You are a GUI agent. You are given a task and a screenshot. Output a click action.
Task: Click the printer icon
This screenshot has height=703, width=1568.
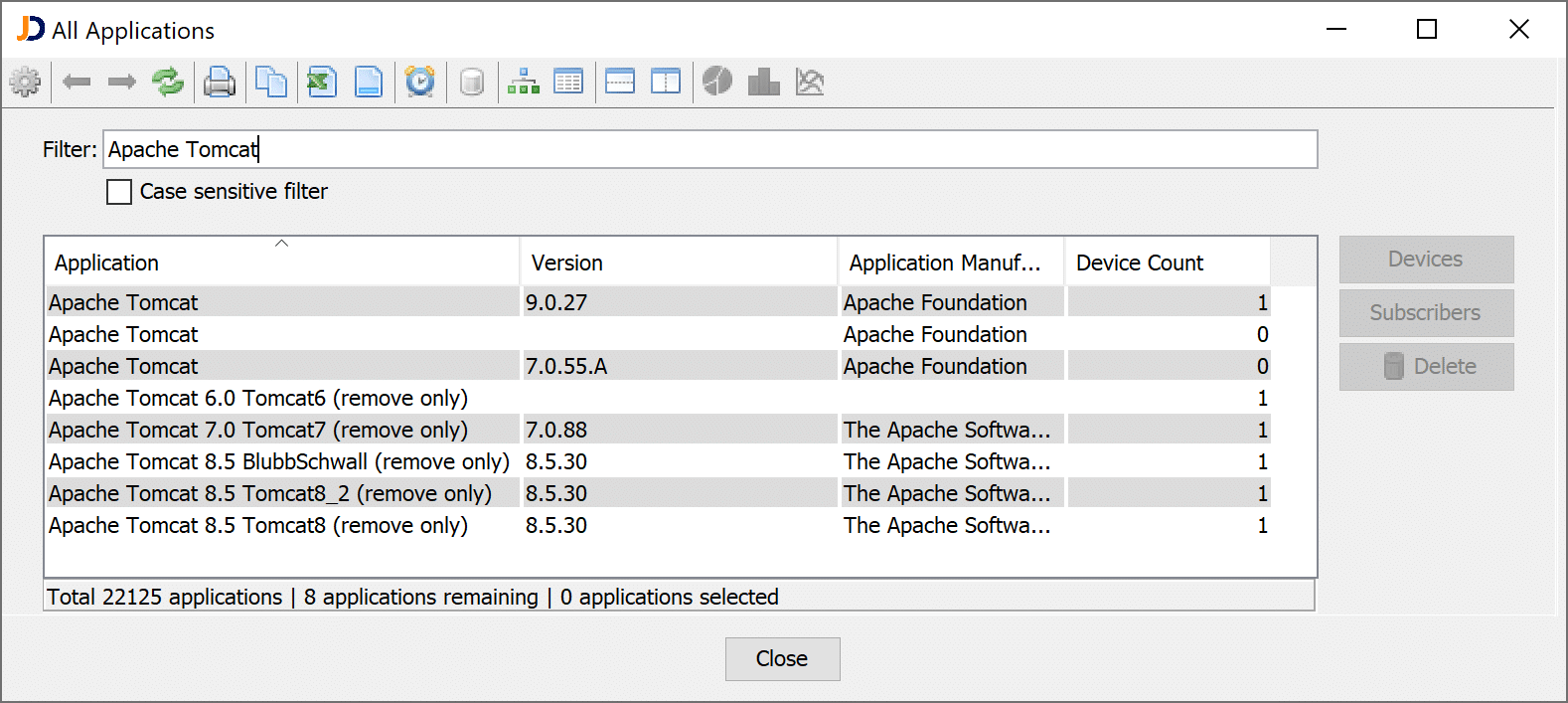point(220,82)
